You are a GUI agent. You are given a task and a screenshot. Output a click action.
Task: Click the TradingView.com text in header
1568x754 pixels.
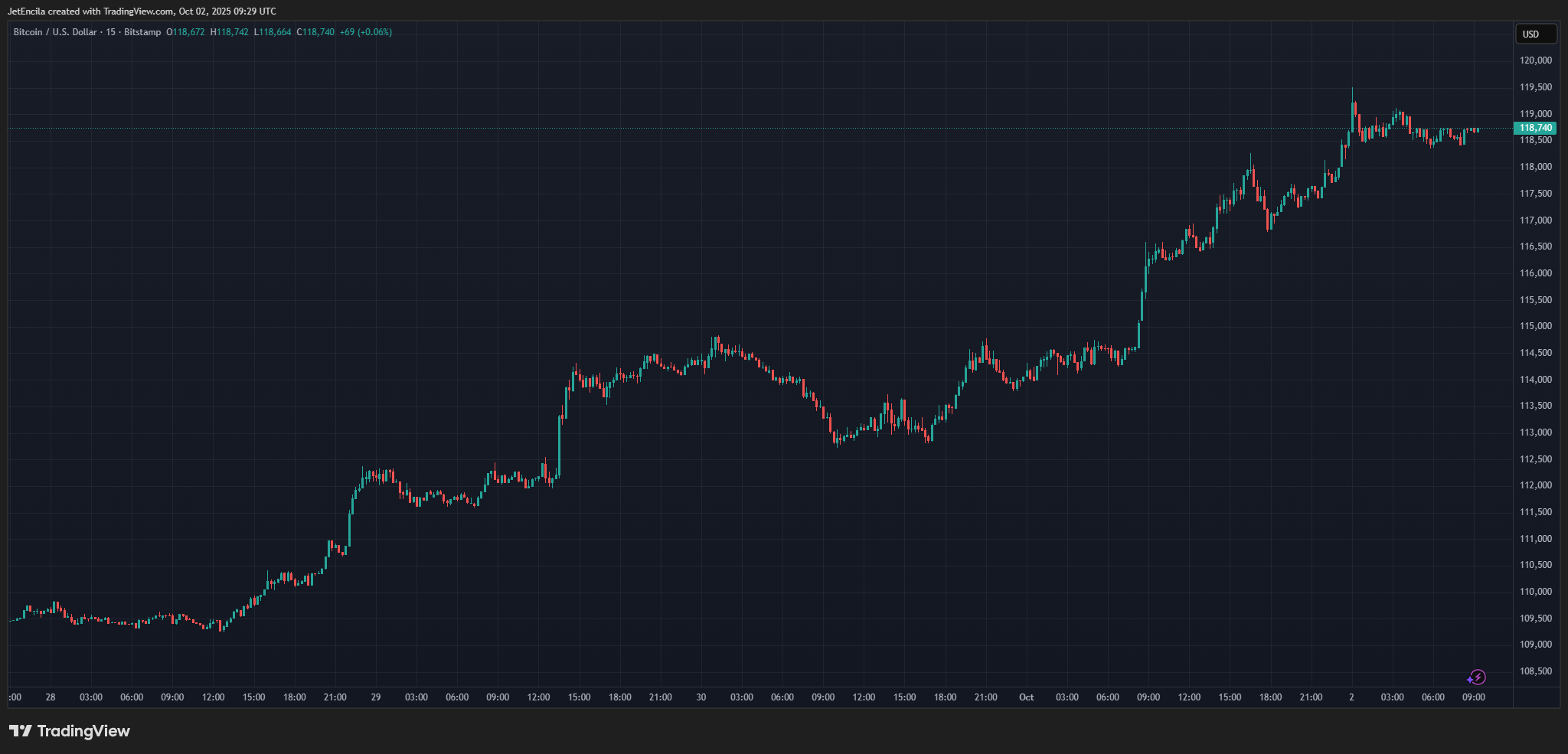(139, 11)
